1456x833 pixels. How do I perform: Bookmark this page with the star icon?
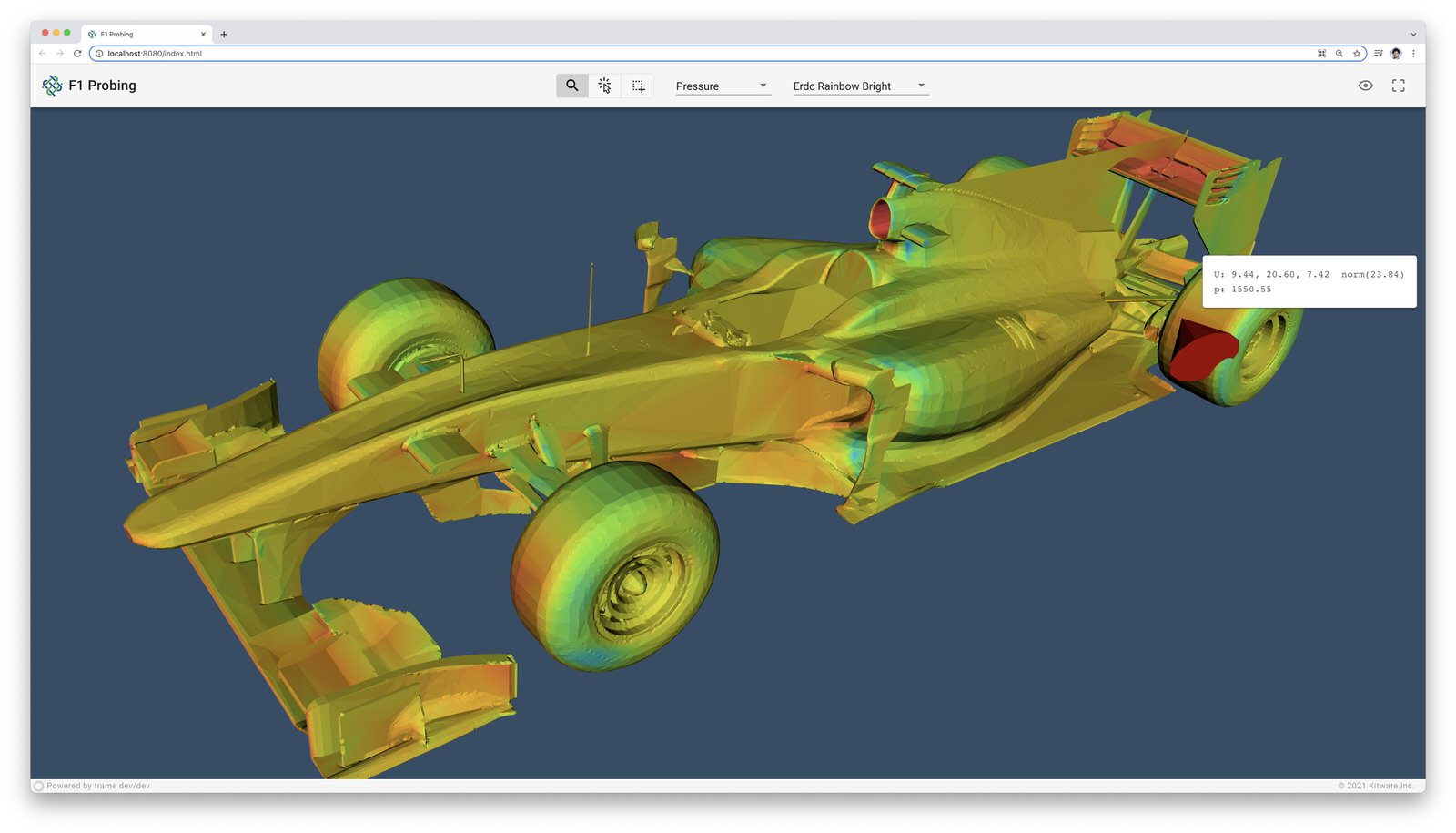(x=1357, y=54)
